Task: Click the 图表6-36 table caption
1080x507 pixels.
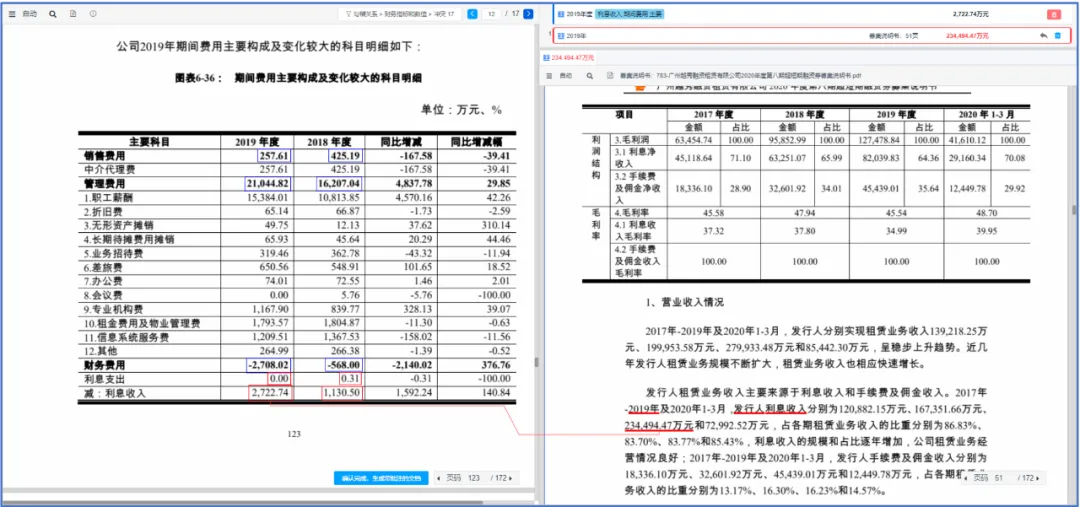Action: pyautogui.click(x=298, y=78)
